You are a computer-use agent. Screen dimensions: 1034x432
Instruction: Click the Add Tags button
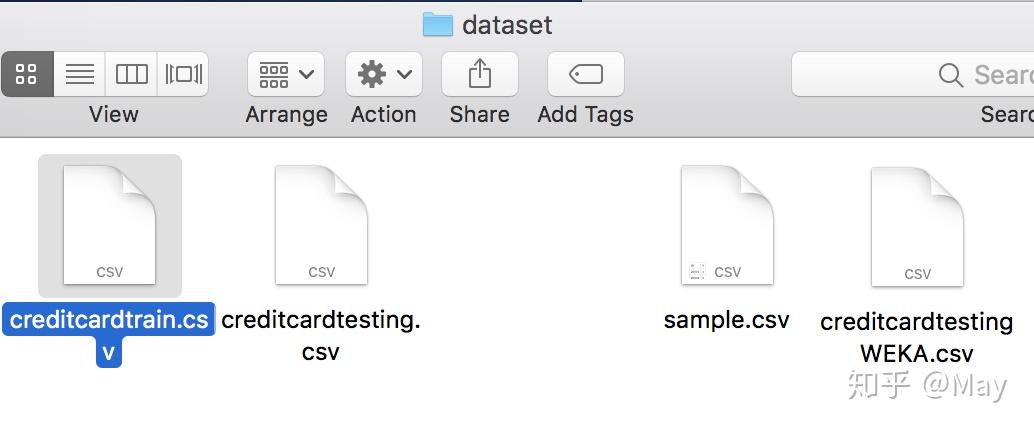coord(586,74)
